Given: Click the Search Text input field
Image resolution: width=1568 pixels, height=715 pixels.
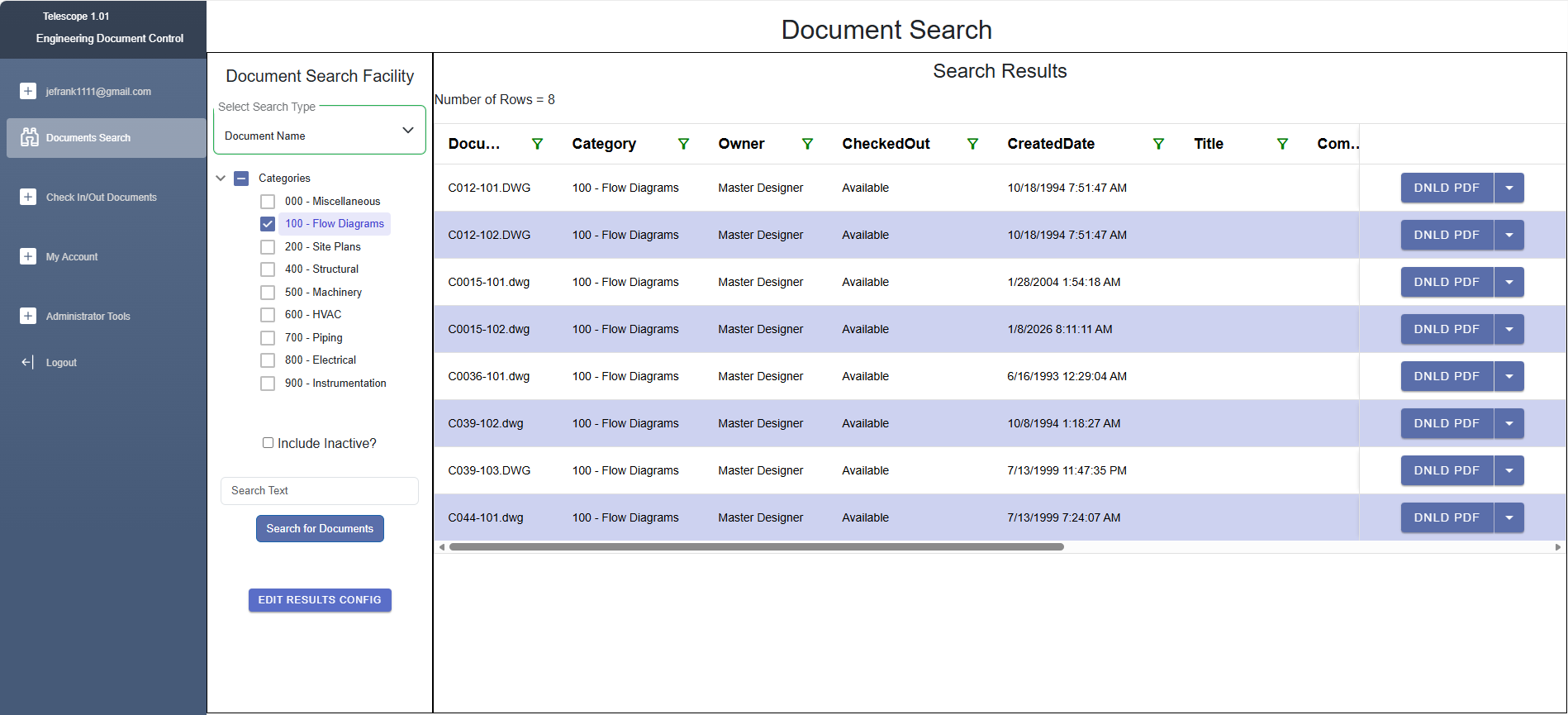Looking at the screenshot, I should tap(320, 491).
